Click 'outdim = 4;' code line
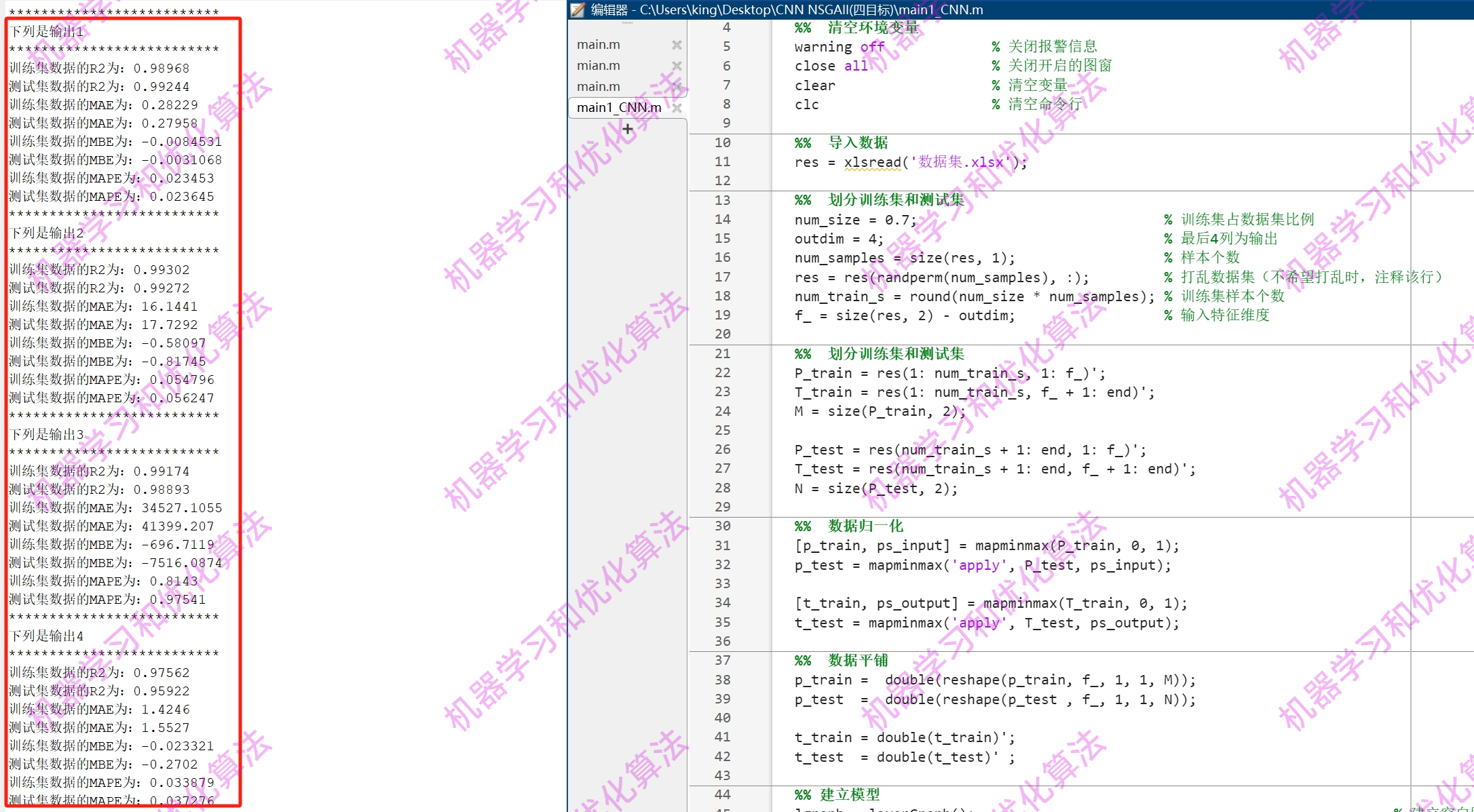Screen dimensions: 1474x812 tap(839, 239)
